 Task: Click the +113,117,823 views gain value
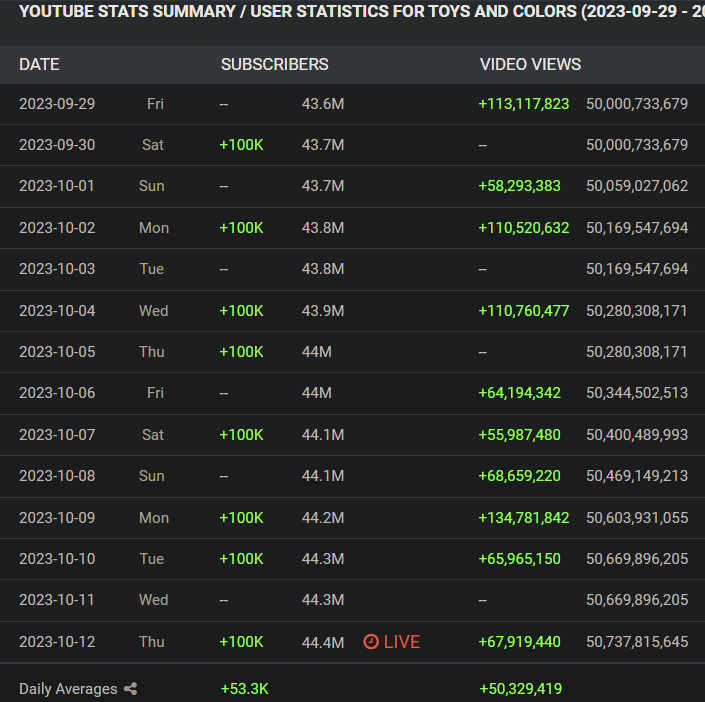pos(524,104)
